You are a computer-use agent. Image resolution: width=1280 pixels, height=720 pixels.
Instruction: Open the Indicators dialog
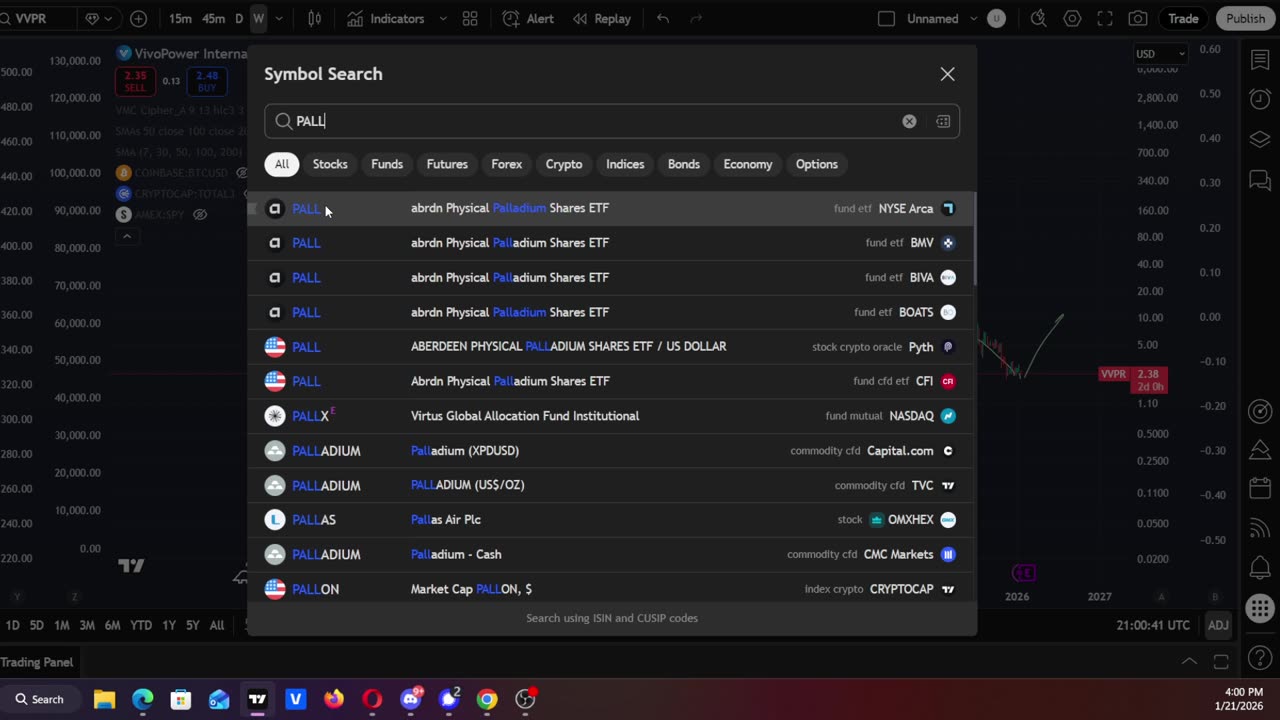[386, 18]
